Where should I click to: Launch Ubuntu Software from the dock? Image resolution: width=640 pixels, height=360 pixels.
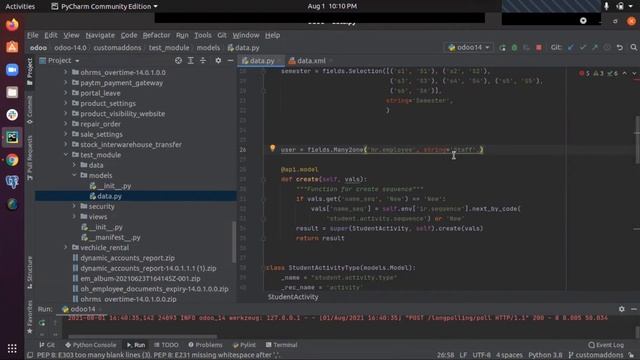(x=12, y=47)
